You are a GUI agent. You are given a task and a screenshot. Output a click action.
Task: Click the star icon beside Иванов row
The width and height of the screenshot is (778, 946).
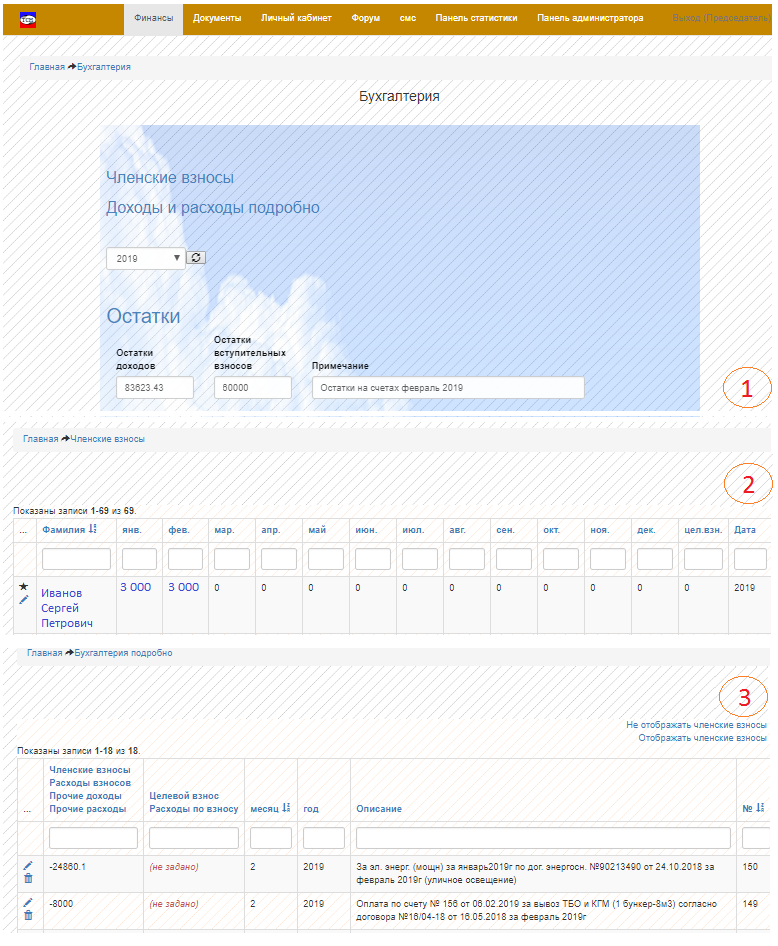click(x=24, y=586)
